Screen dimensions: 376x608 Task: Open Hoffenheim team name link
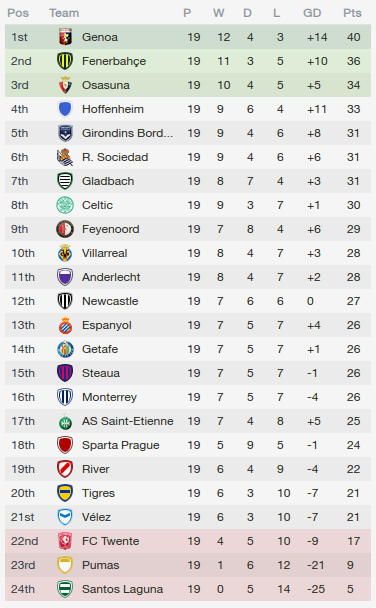113,109
